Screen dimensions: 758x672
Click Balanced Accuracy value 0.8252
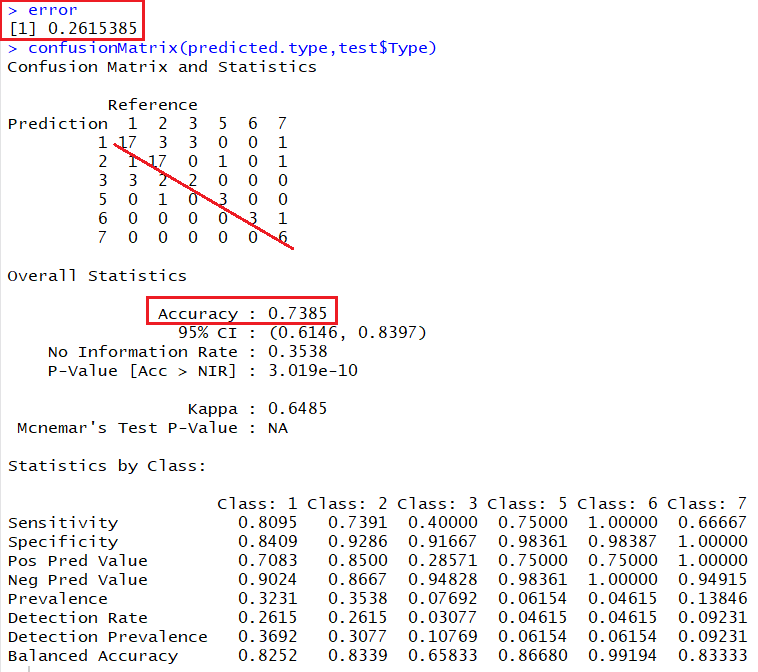(267, 656)
